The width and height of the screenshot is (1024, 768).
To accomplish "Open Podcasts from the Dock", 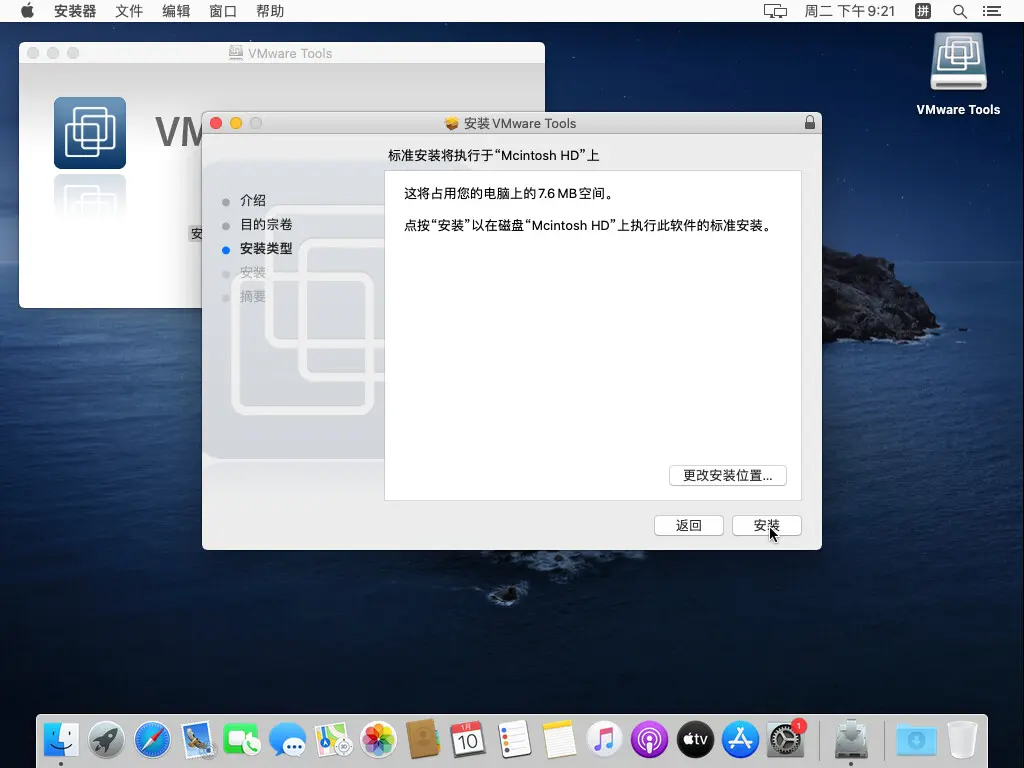I will 649,740.
